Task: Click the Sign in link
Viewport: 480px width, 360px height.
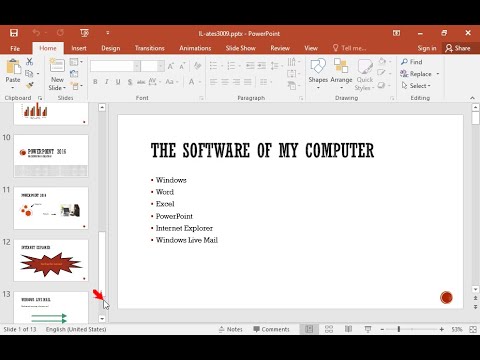Action: [x=427, y=48]
